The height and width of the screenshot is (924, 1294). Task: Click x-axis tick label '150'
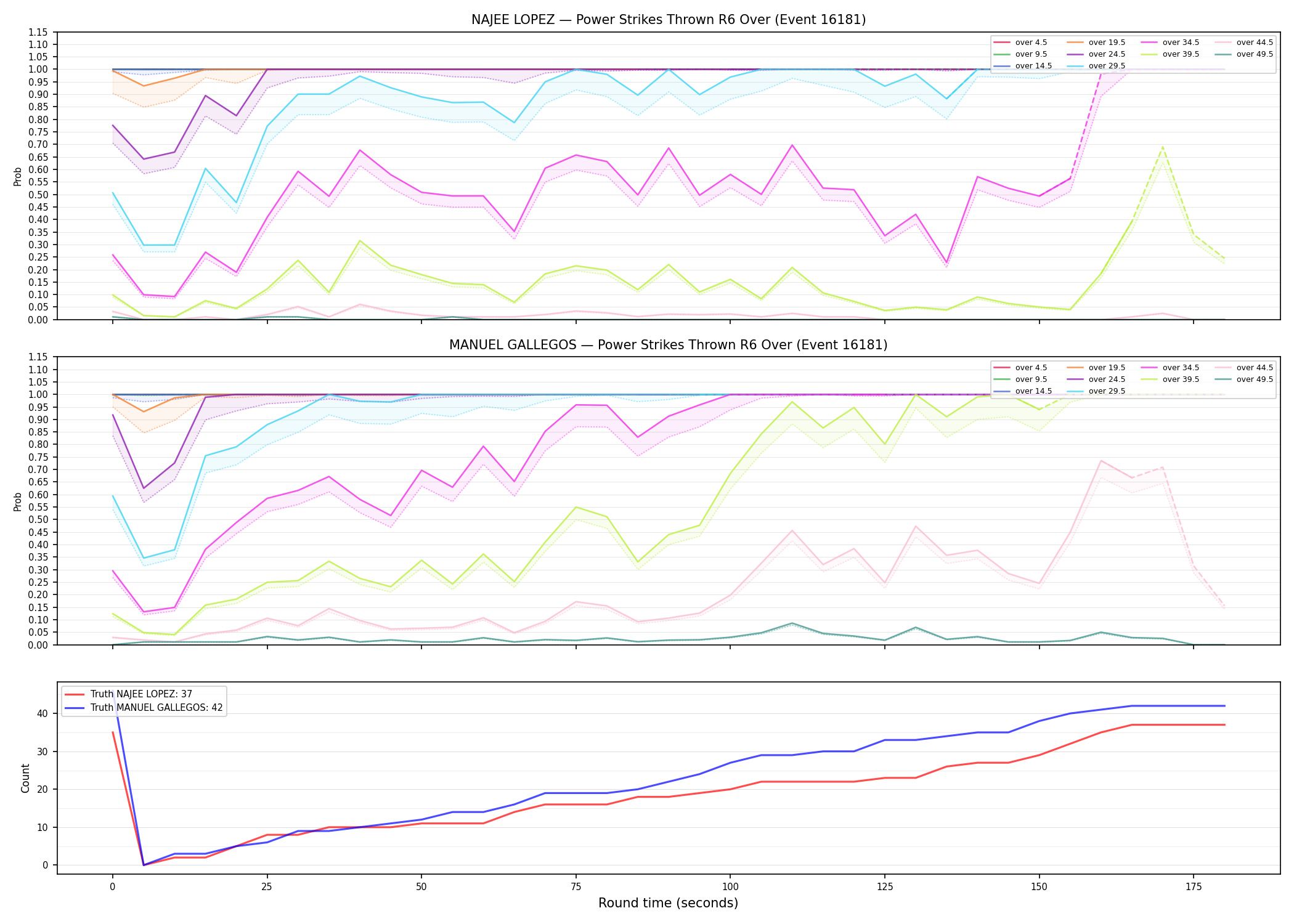tap(1039, 887)
